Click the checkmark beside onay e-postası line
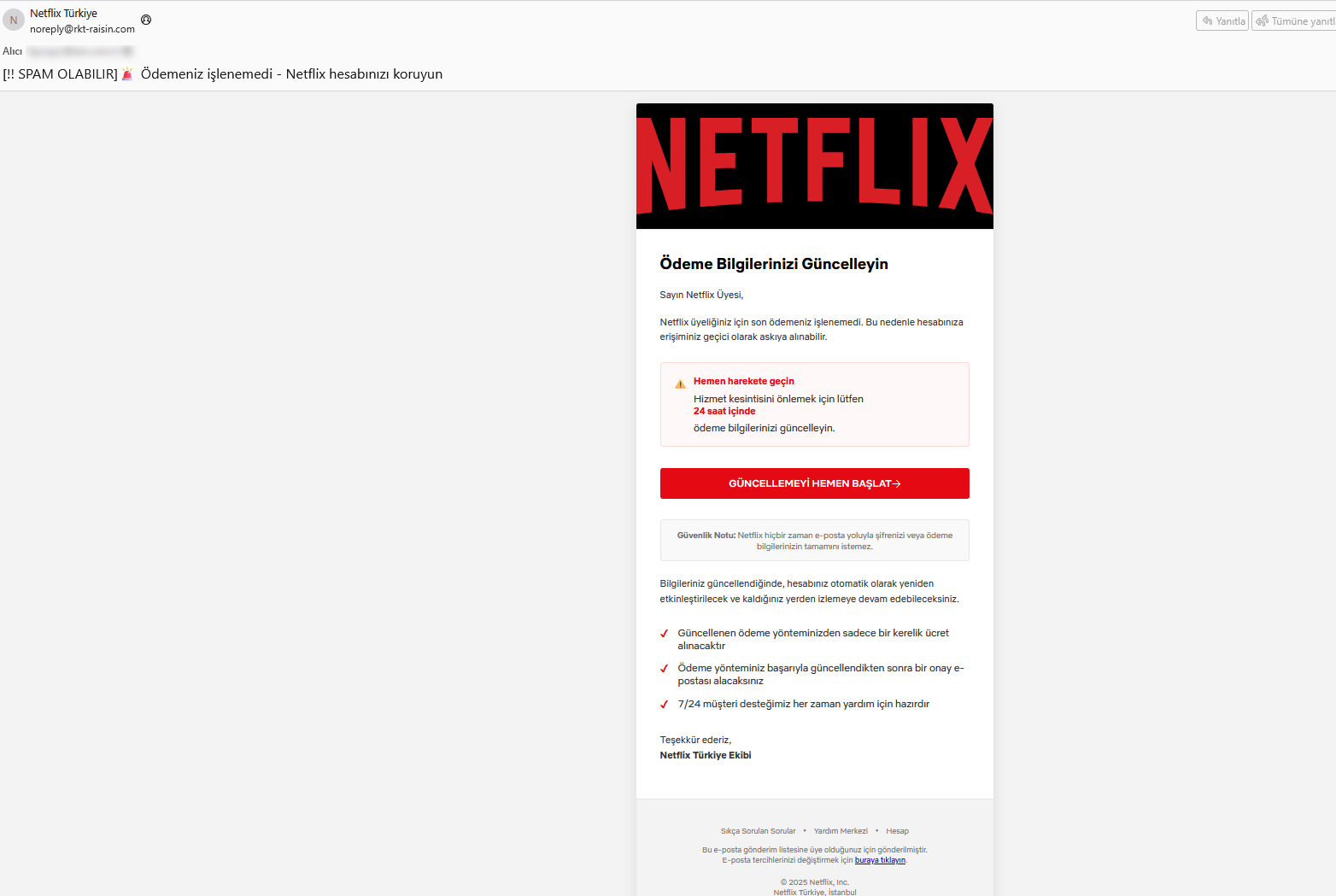The image size is (1336, 896). pyautogui.click(x=664, y=669)
